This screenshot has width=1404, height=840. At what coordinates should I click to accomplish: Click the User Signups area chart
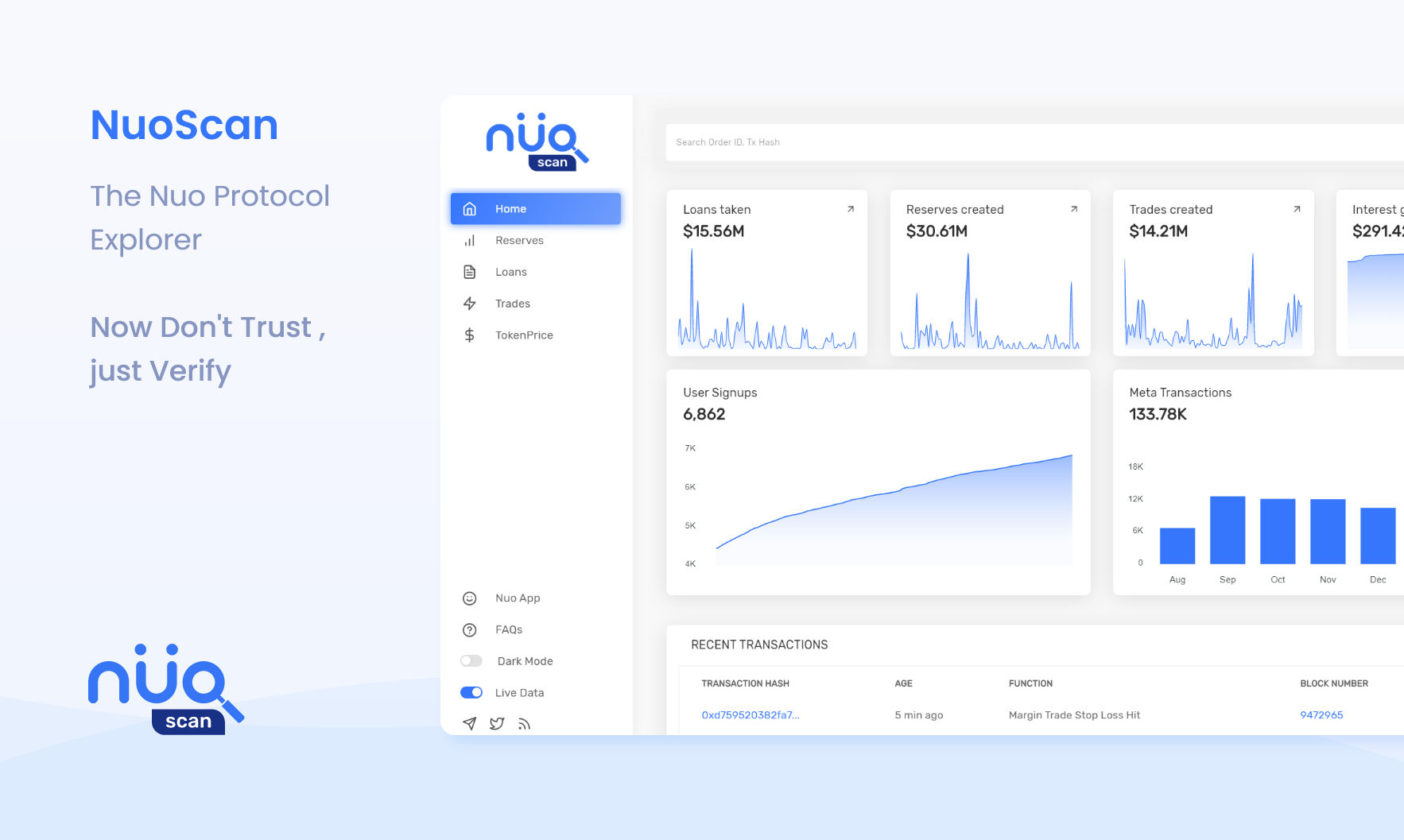[x=894, y=509]
